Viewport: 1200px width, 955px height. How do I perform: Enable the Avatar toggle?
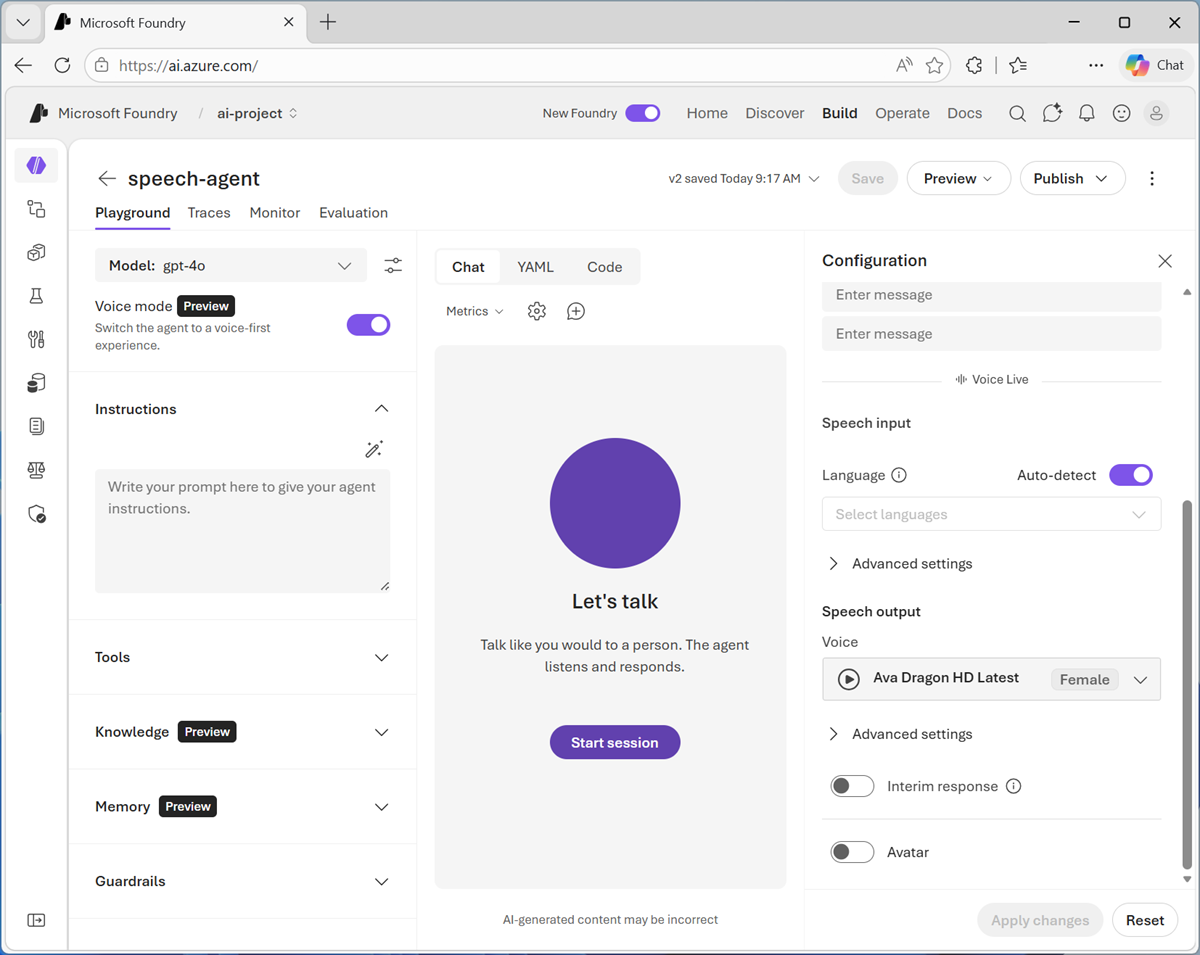[x=852, y=852]
